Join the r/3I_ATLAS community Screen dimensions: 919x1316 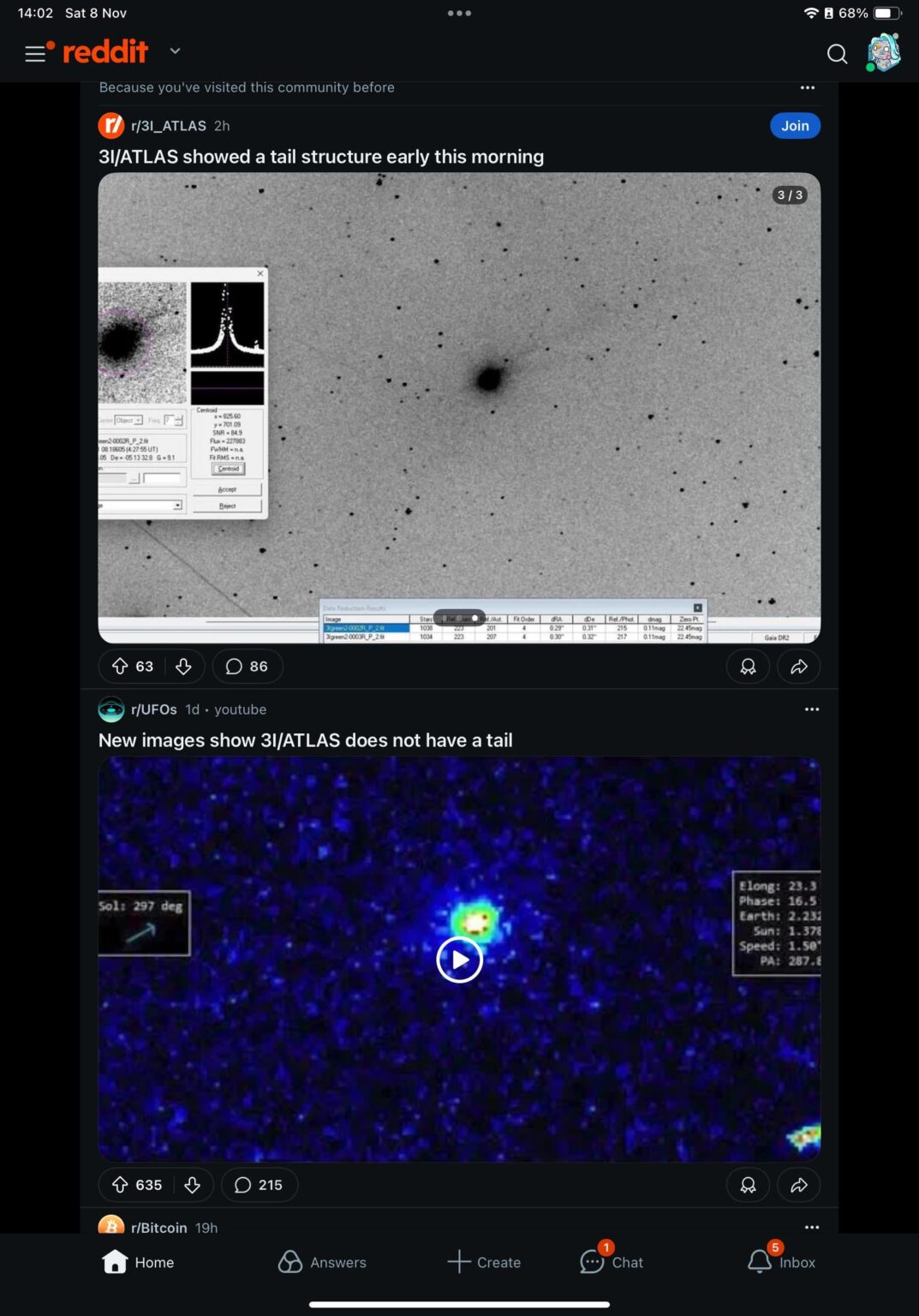pos(794,126)
